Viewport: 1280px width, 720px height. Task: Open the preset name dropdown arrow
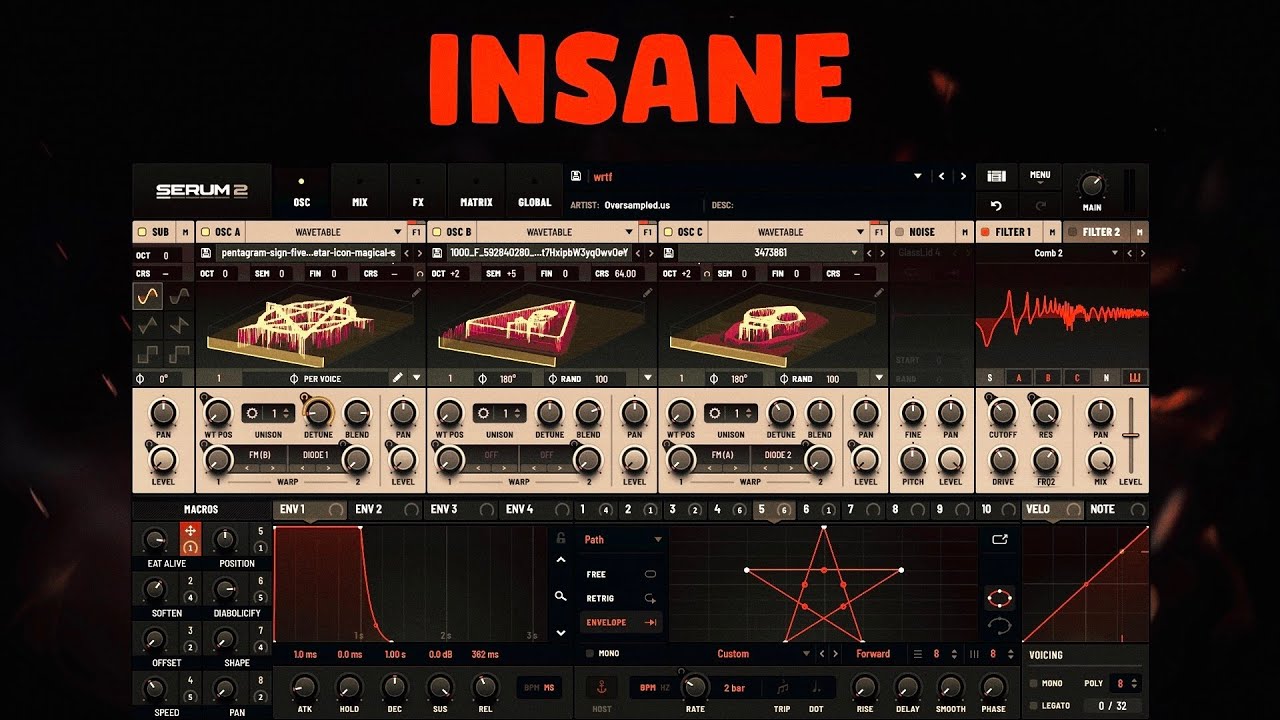click(918, 177)
